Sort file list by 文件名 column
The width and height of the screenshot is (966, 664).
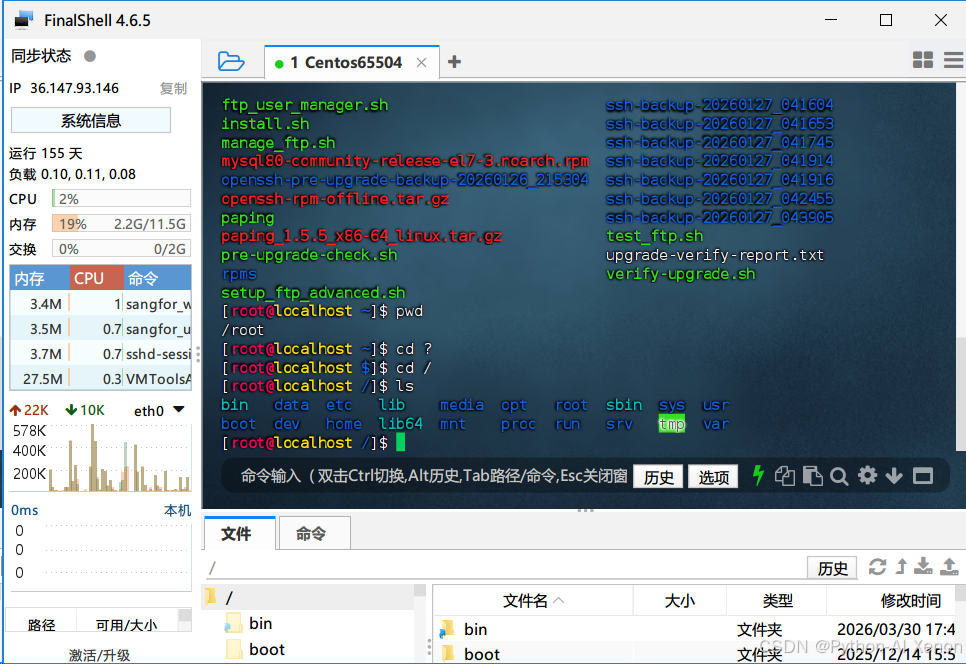533,601
